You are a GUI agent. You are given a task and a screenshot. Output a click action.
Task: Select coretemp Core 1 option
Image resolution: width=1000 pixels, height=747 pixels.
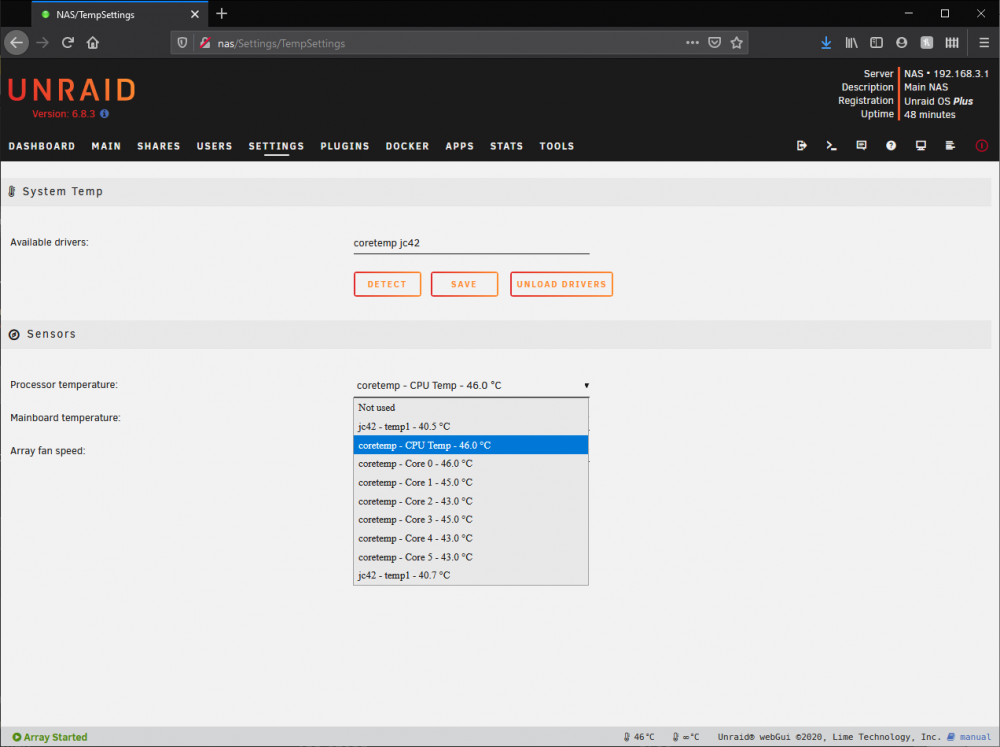pos(471,482)
